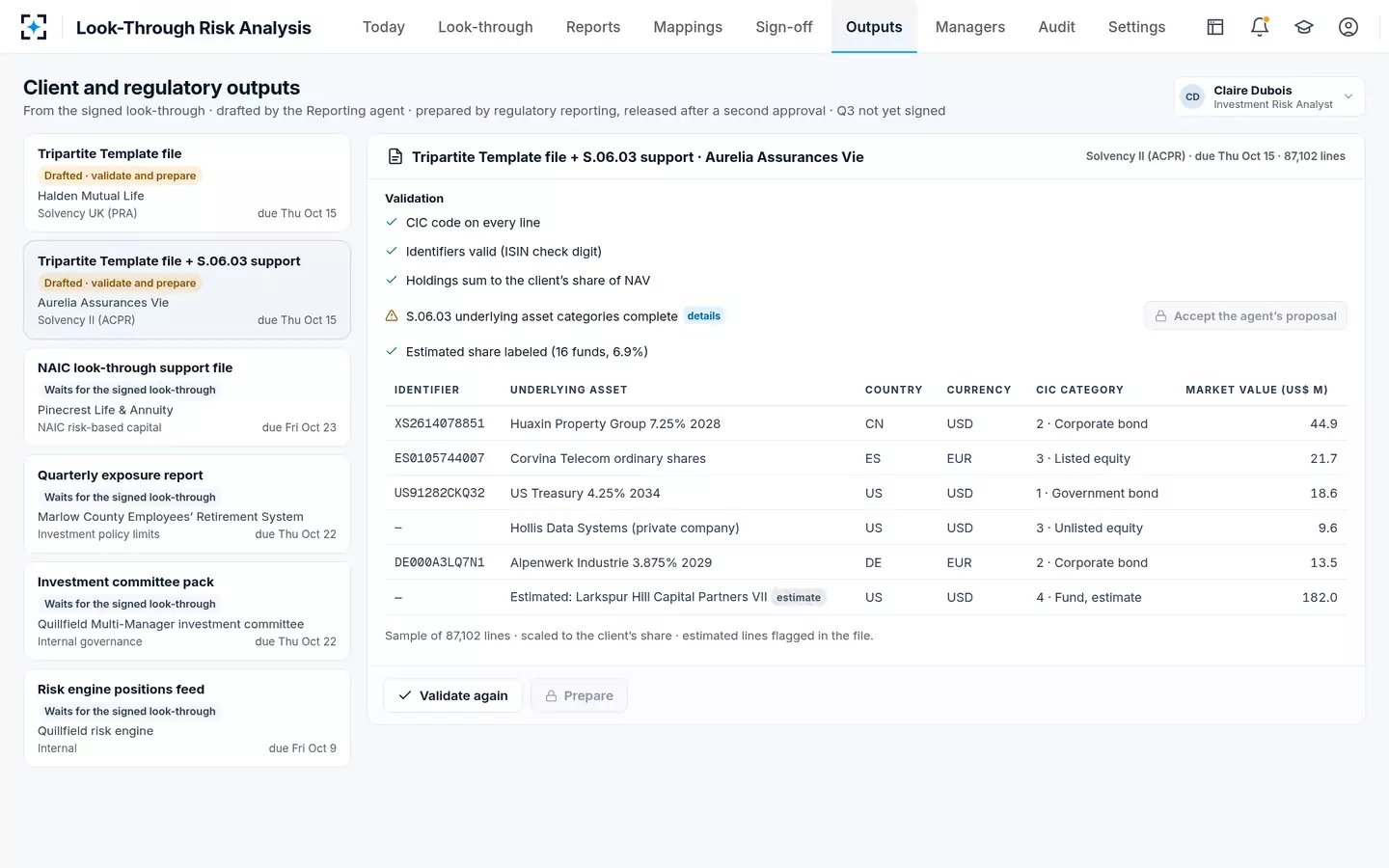The width and height of the screenshot is (1389, 868).
Task: Click Hollis Data Systems private company row
Action: pyautogui.click(x=866, y=528)
